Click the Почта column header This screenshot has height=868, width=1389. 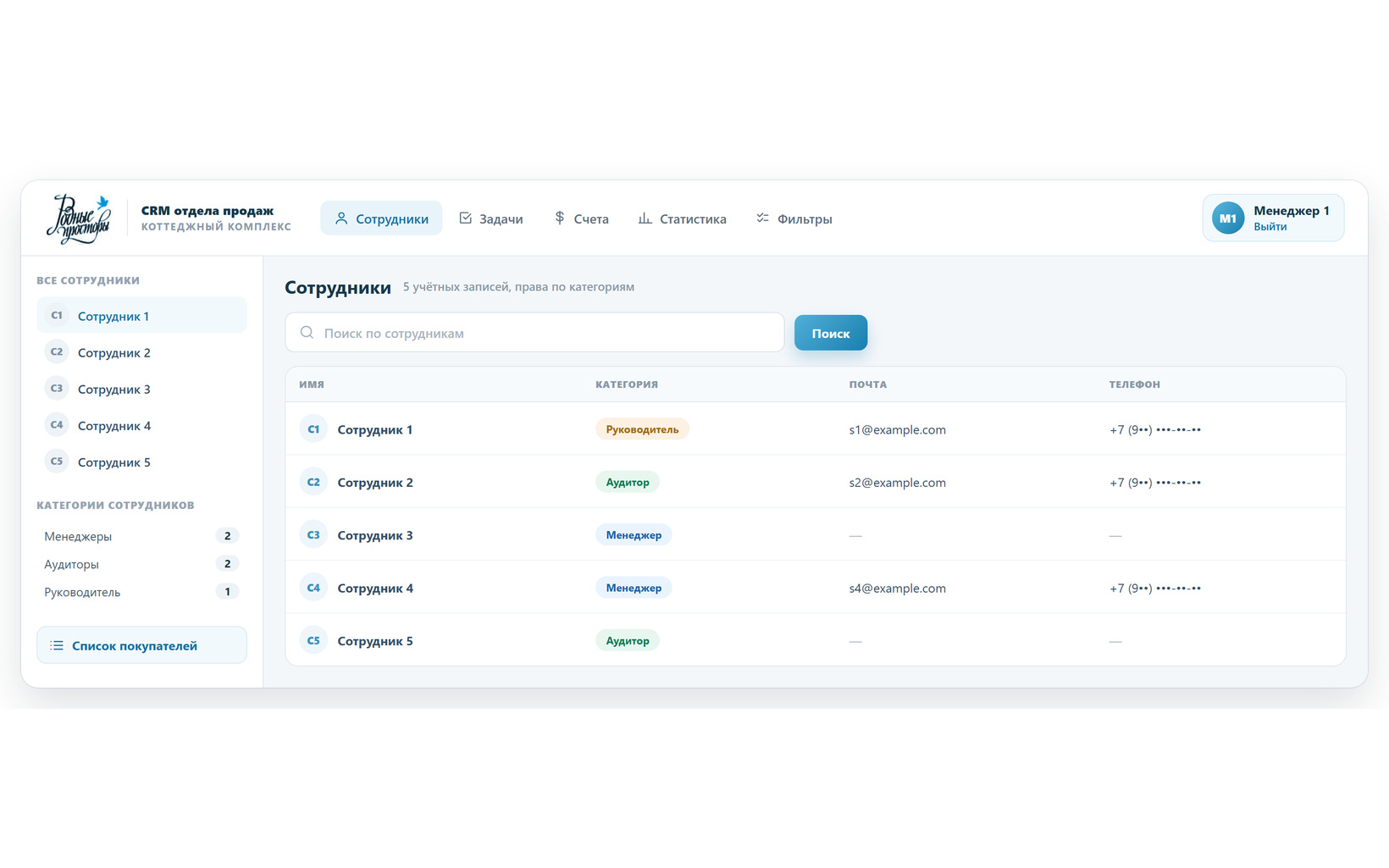click(x=868, y=384)
